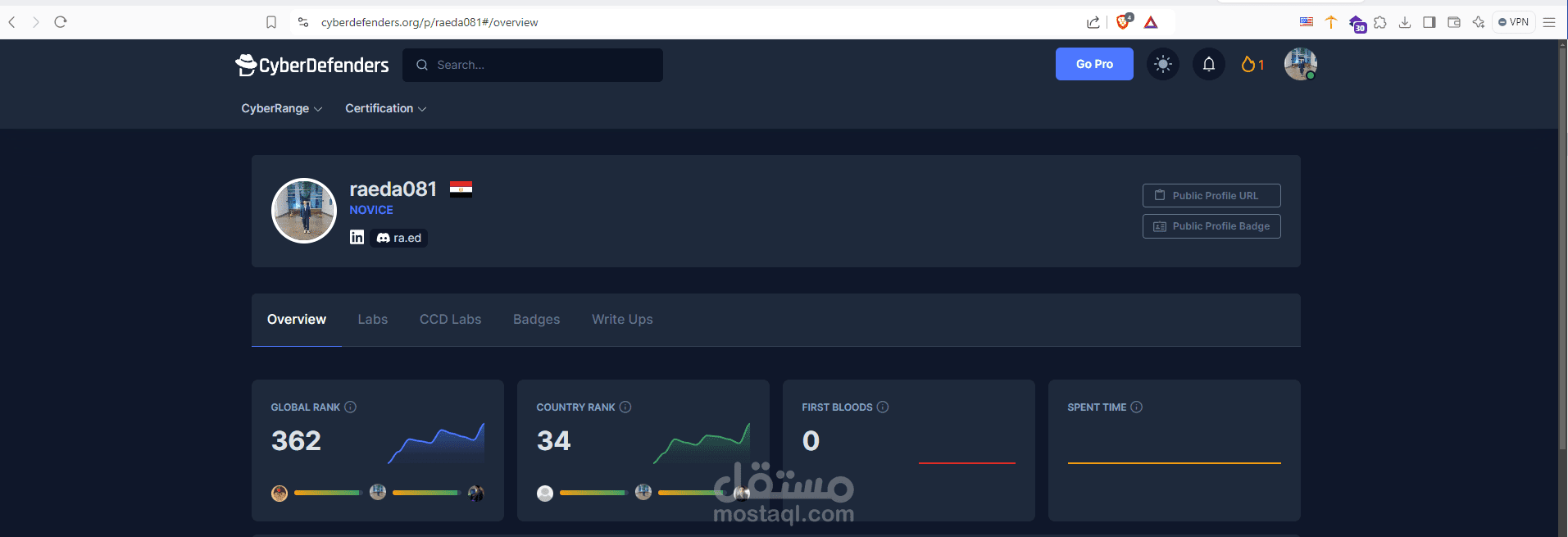Image resolution: width=1568 pixels, height=537 pixels.
Task: Switch to the Labs tab
Action: pyautogui.click(x=373, y=320)
